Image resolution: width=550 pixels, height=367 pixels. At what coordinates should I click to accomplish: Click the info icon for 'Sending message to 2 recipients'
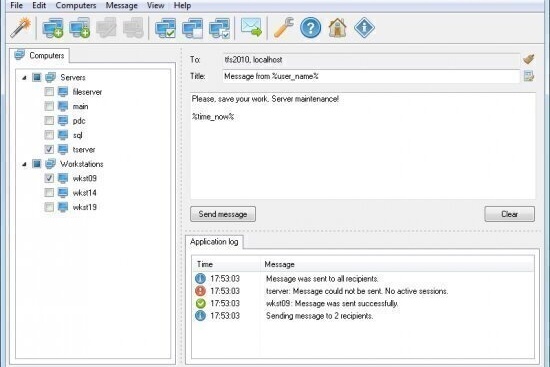[200, 315]
